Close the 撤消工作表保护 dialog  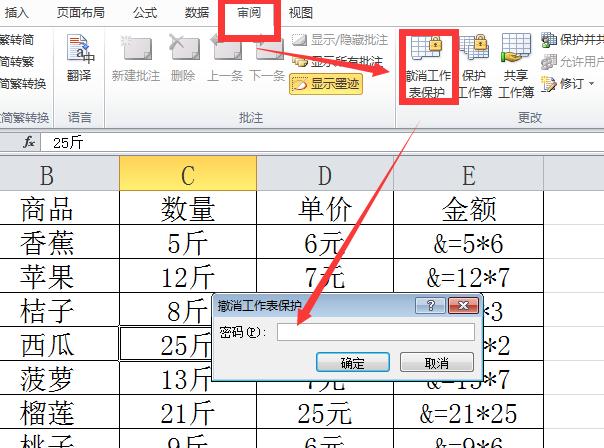[463, 305]
